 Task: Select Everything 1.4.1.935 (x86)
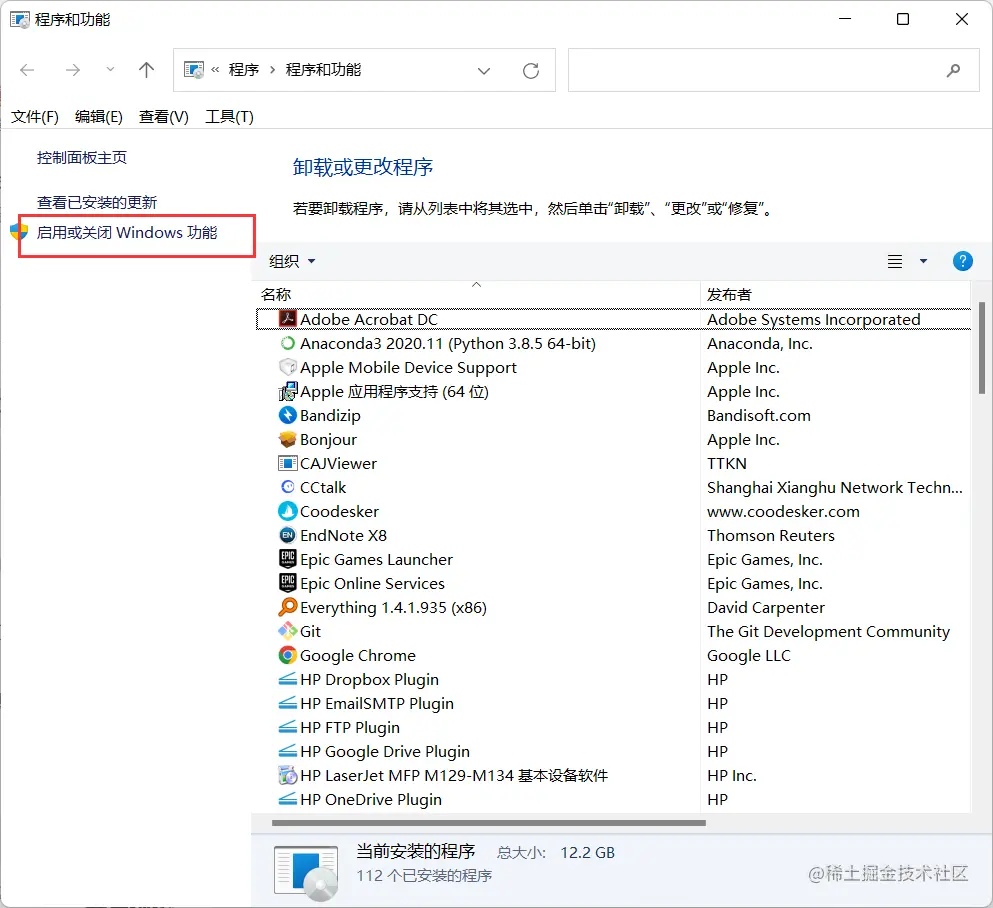click(x=390, y=607)
